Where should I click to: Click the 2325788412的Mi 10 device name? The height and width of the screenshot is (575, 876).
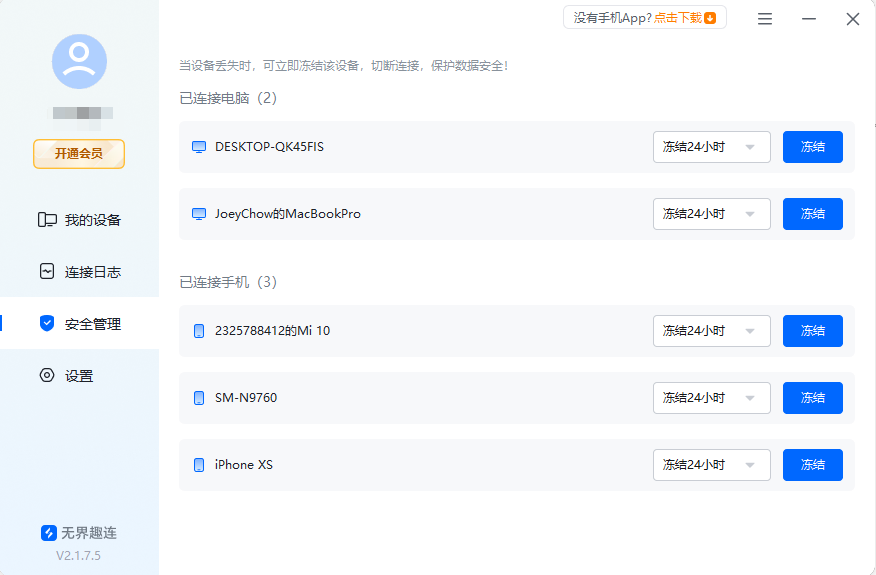click(x=273, y=331)
